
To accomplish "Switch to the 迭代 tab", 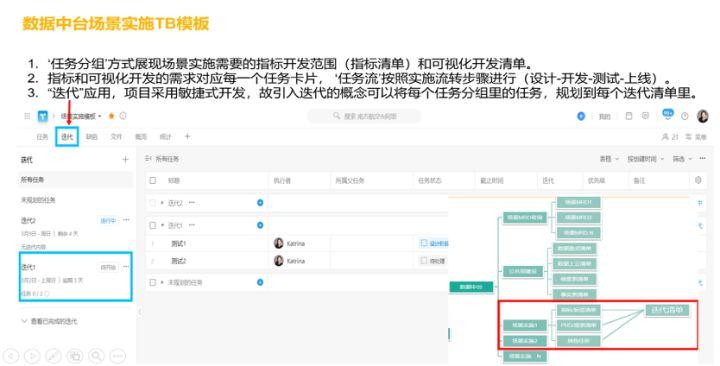I will [67, 136].
